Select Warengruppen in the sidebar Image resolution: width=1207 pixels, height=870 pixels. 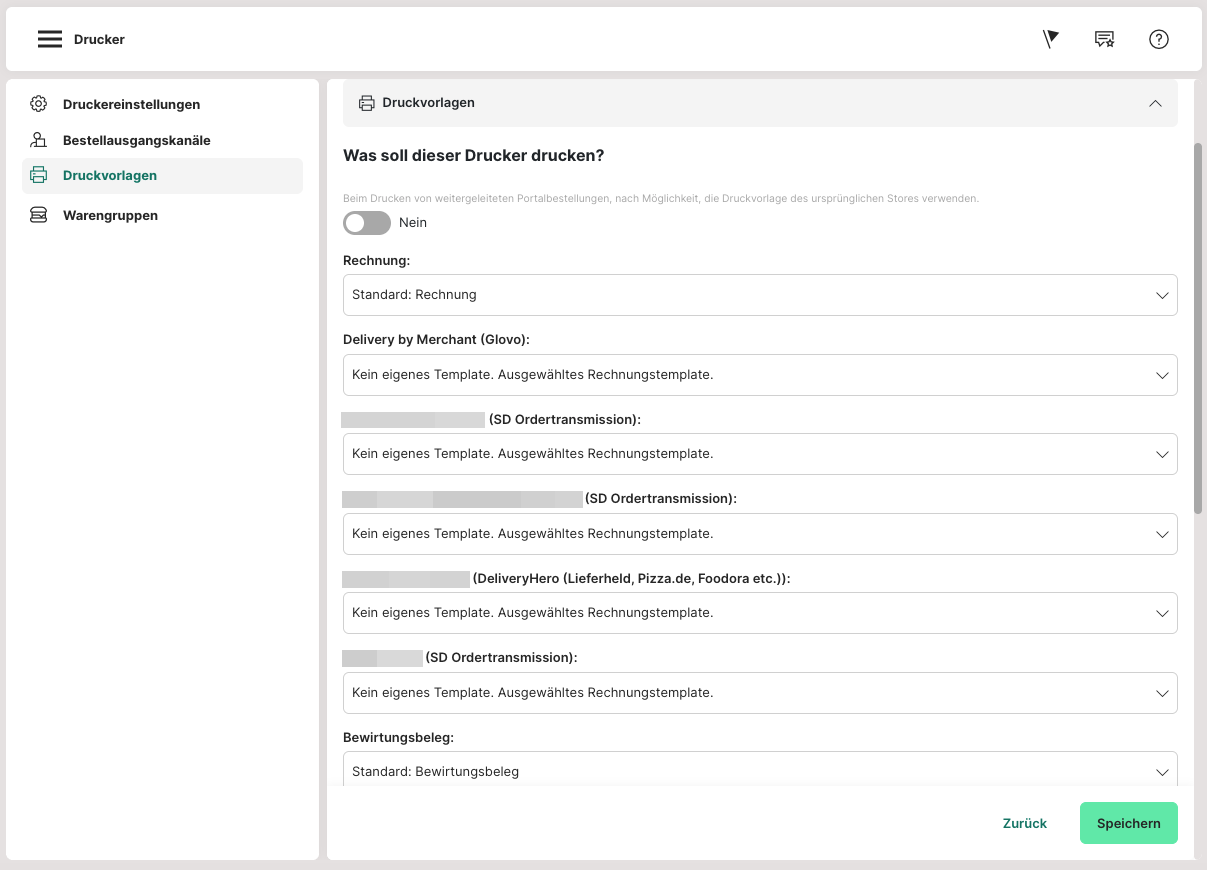click(110, 215)
